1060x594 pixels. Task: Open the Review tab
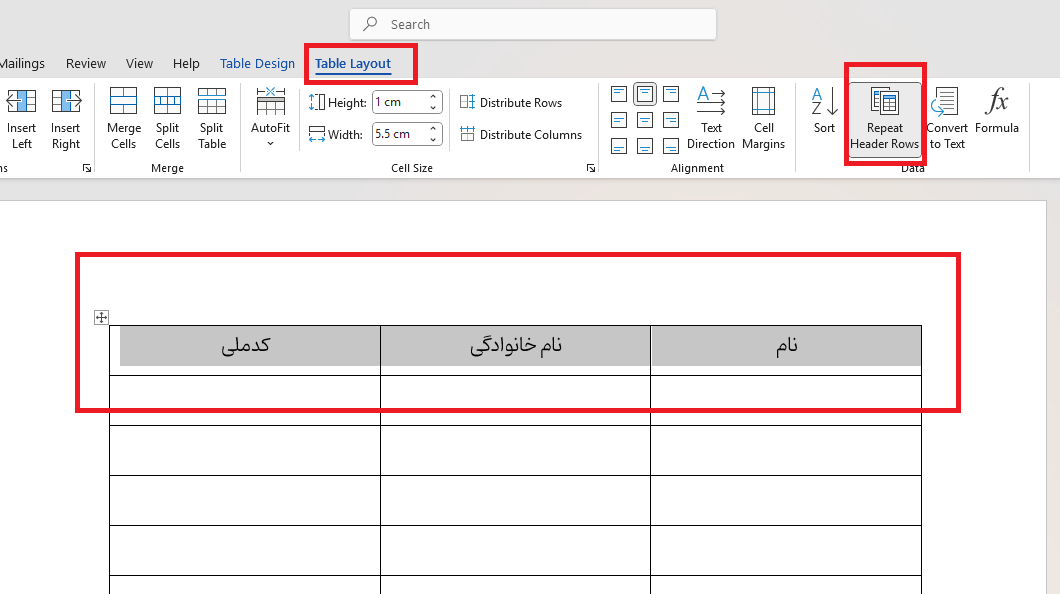coord(86,64)
